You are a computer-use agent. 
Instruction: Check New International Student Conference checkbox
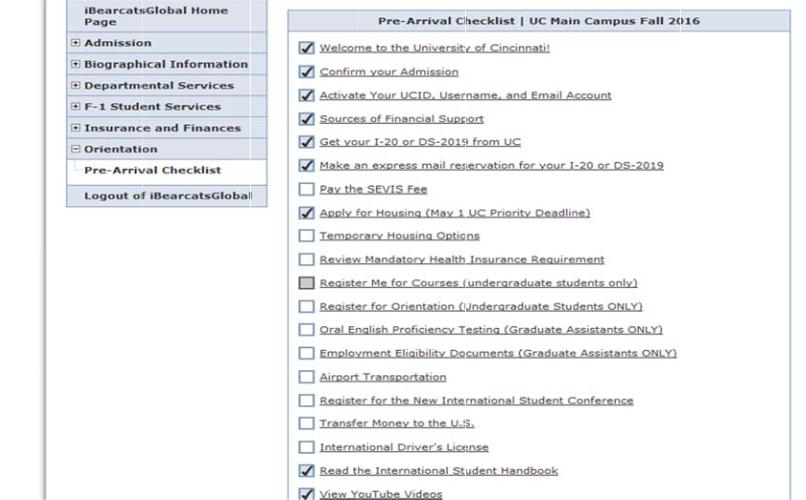tap(306, 400)
